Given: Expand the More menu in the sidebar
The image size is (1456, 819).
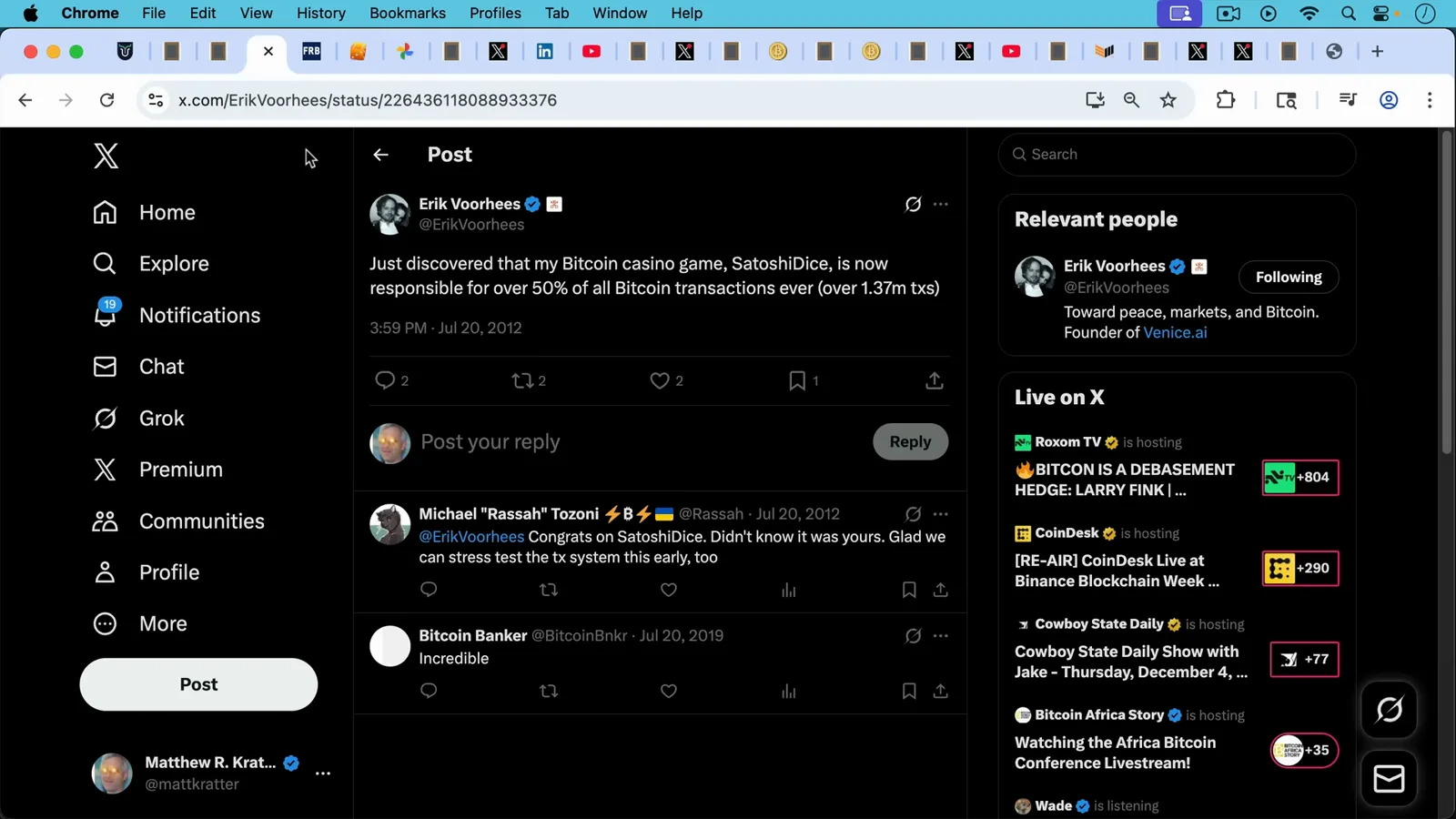Looking at the screenshot, I should pos(141,624).
